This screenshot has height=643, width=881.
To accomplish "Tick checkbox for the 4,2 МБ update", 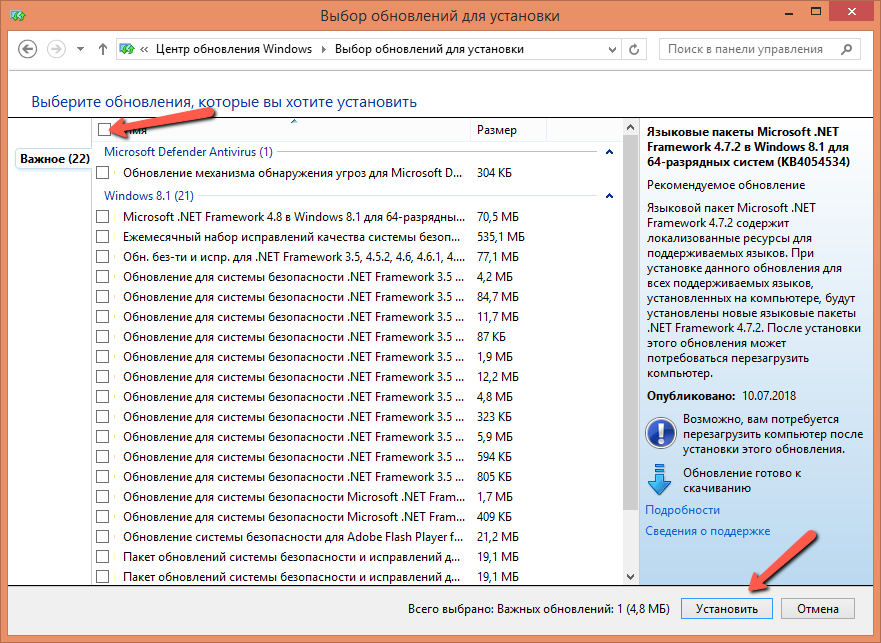I will 102,277.
